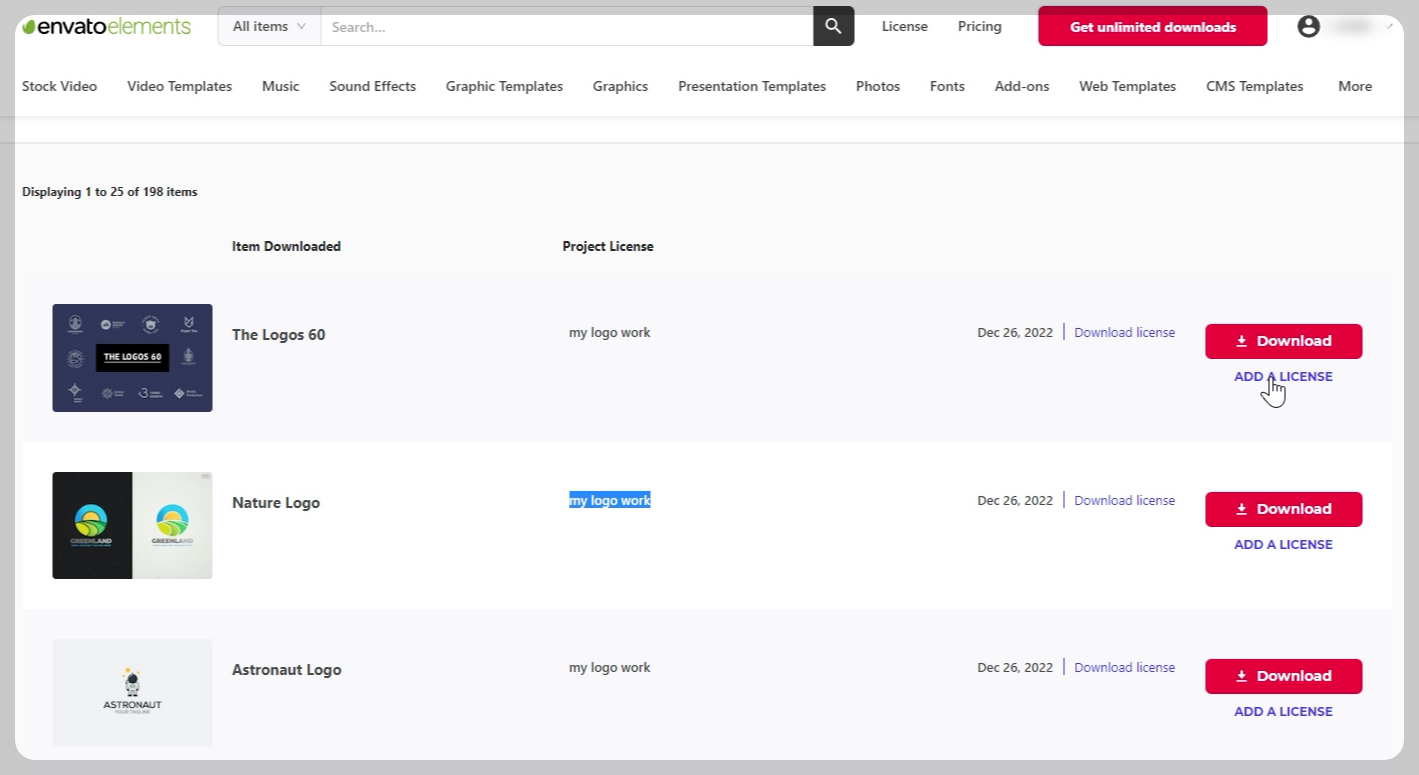
Task: Open the user account avatar icon
Action: 1308,26
